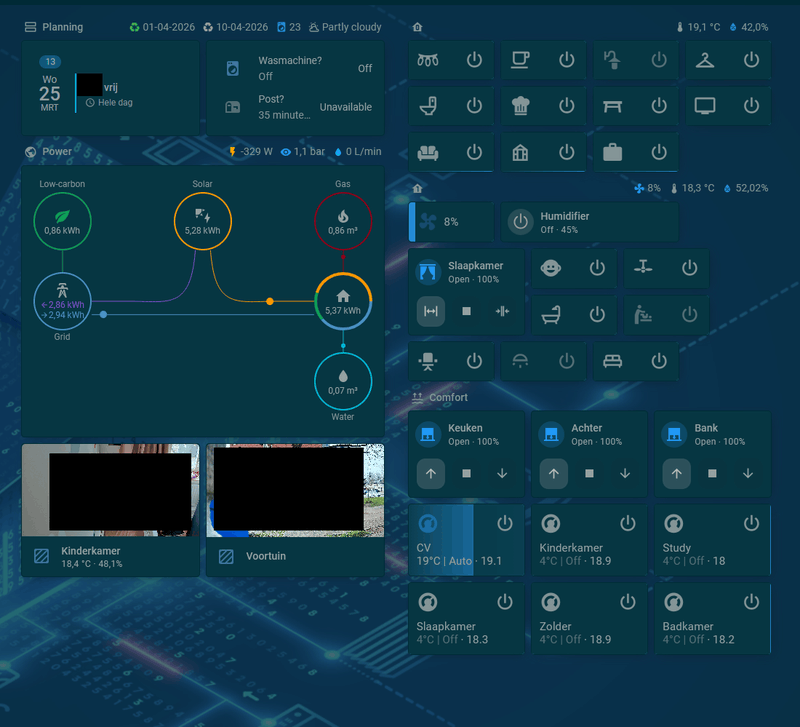The image size is (800, 727).
Task: Click the ceiling fan icon
Action: click(643, 267)
